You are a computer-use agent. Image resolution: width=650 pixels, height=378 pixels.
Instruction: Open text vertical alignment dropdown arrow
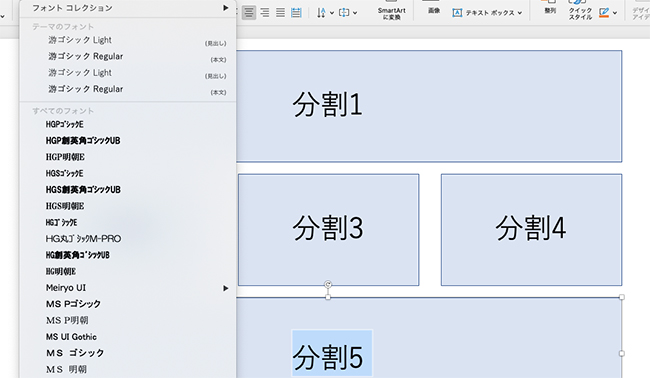(x=355, y=13)
